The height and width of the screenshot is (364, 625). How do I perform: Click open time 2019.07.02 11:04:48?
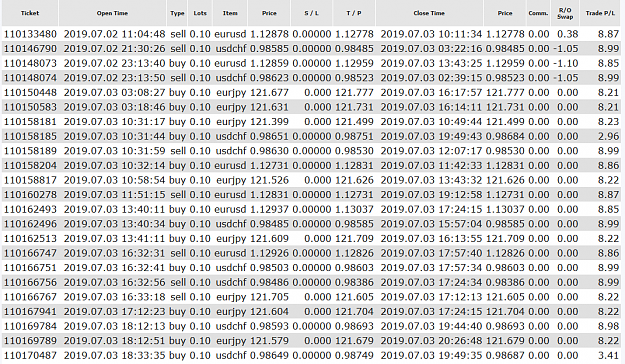114,34
